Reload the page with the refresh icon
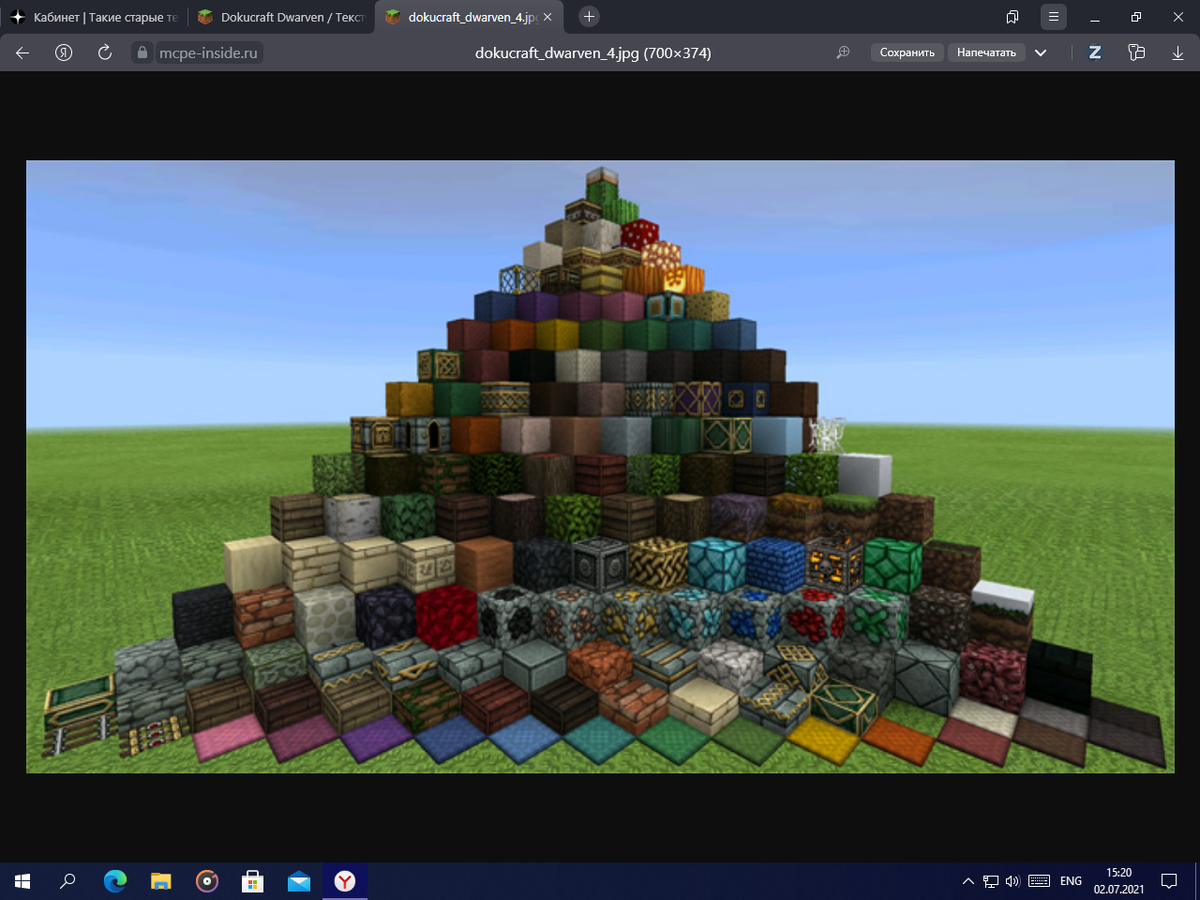Viewport: 1200px width, 900px height. 105,53
